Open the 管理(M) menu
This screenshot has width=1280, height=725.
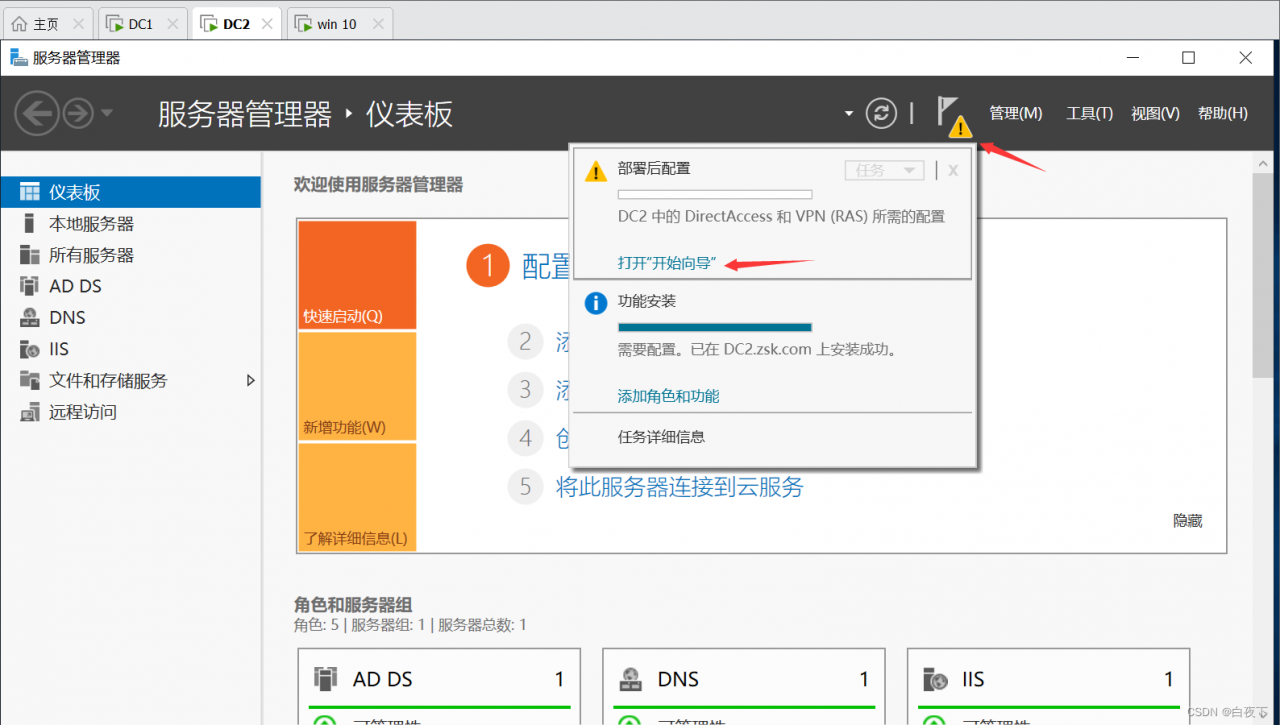[x=1016, y=113]
